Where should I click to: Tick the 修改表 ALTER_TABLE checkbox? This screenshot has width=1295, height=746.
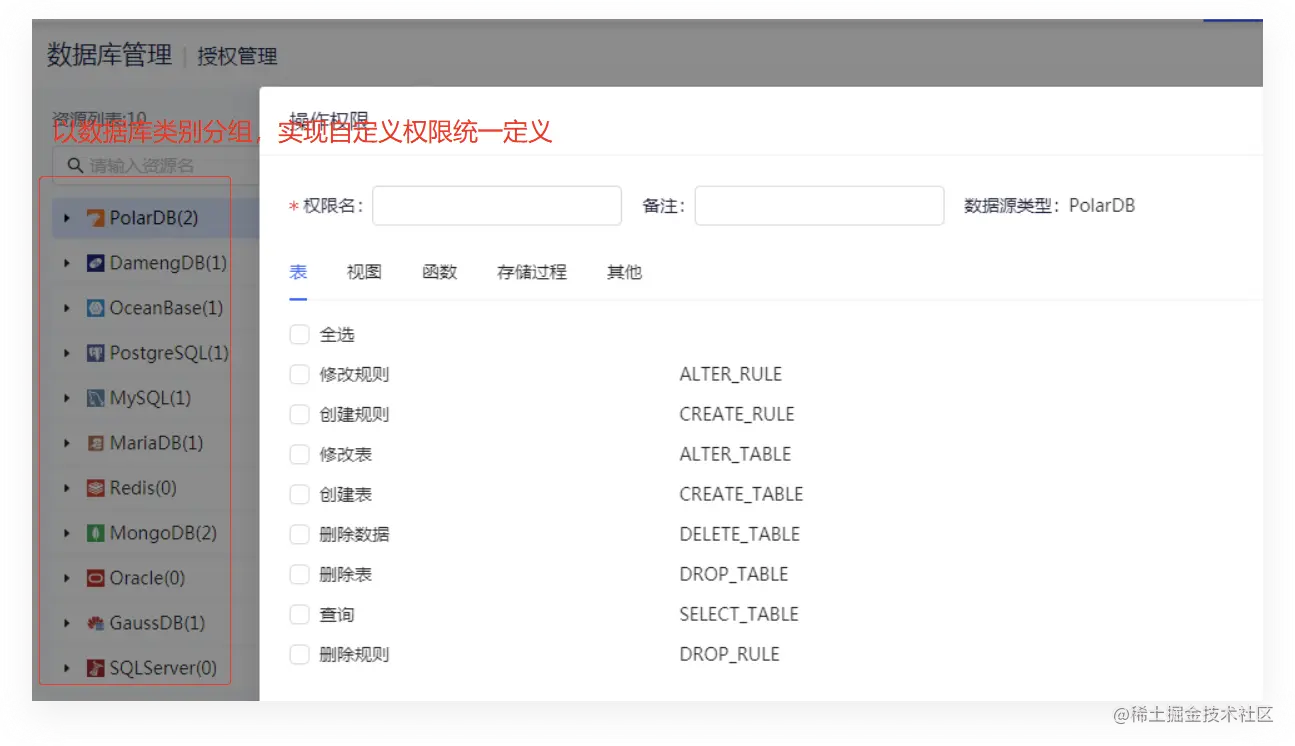pos(299,454)
